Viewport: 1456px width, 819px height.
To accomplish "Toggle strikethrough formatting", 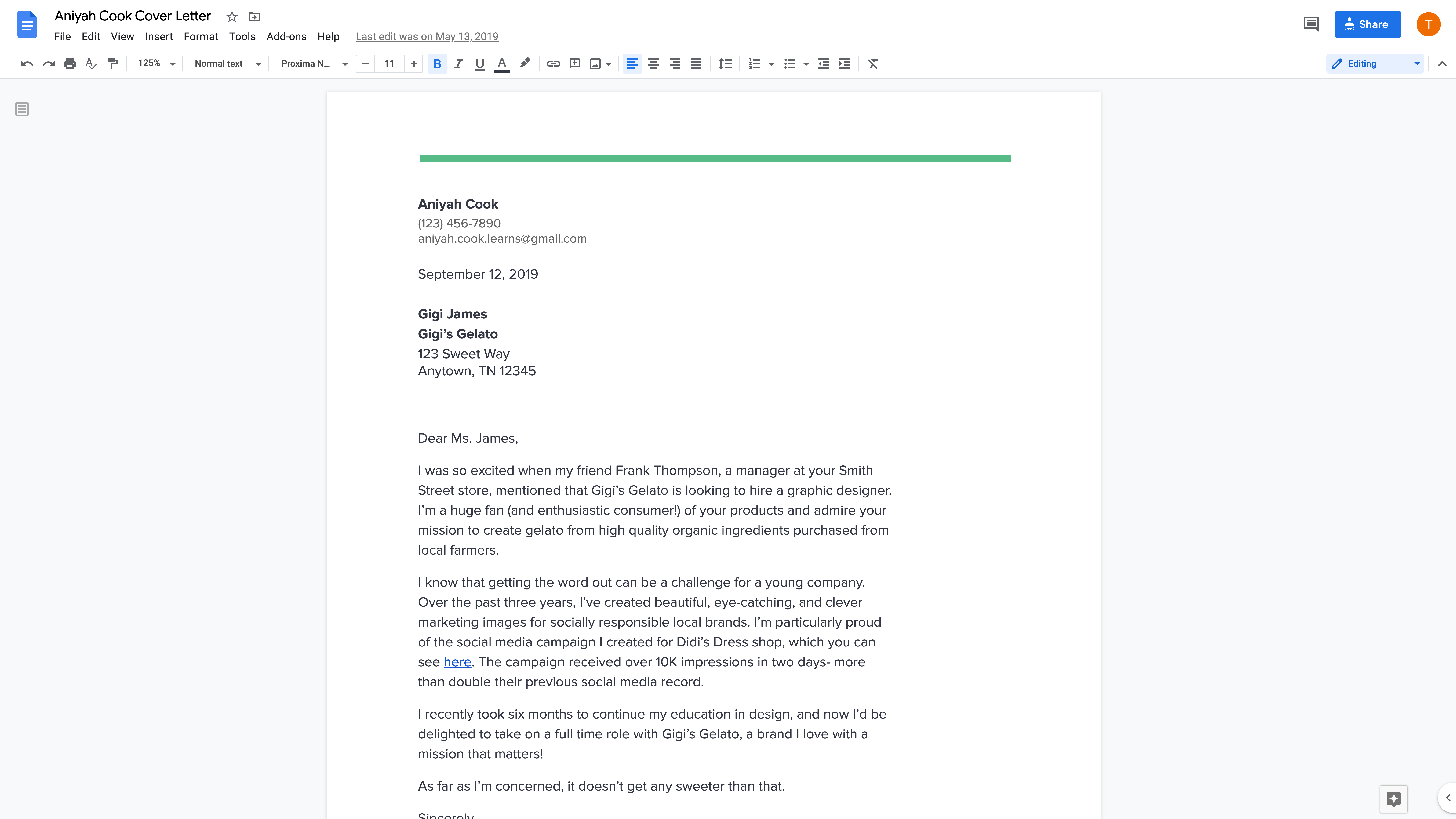I will click(200, 36).
